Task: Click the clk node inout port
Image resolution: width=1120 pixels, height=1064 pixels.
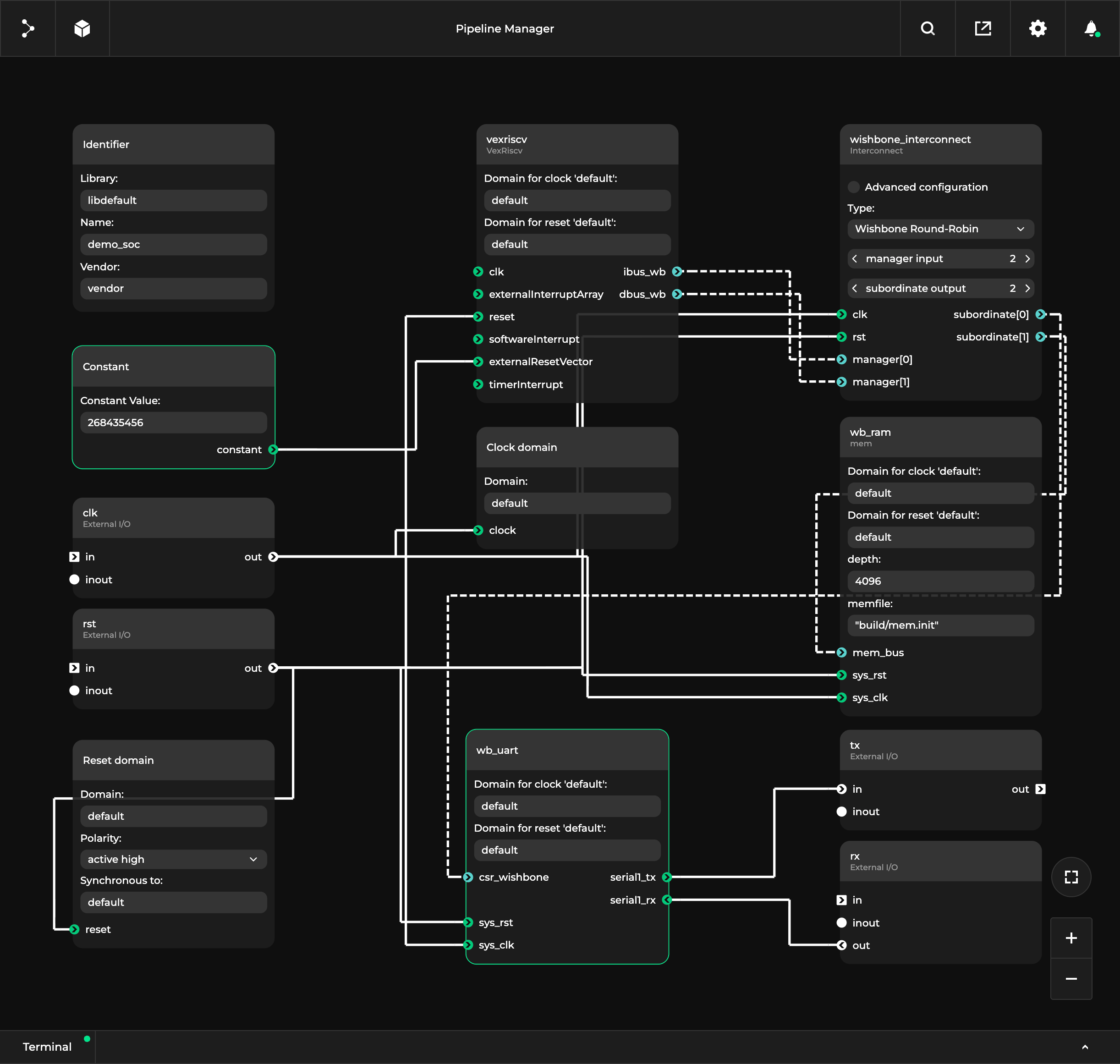Action: tap(74, 580)
